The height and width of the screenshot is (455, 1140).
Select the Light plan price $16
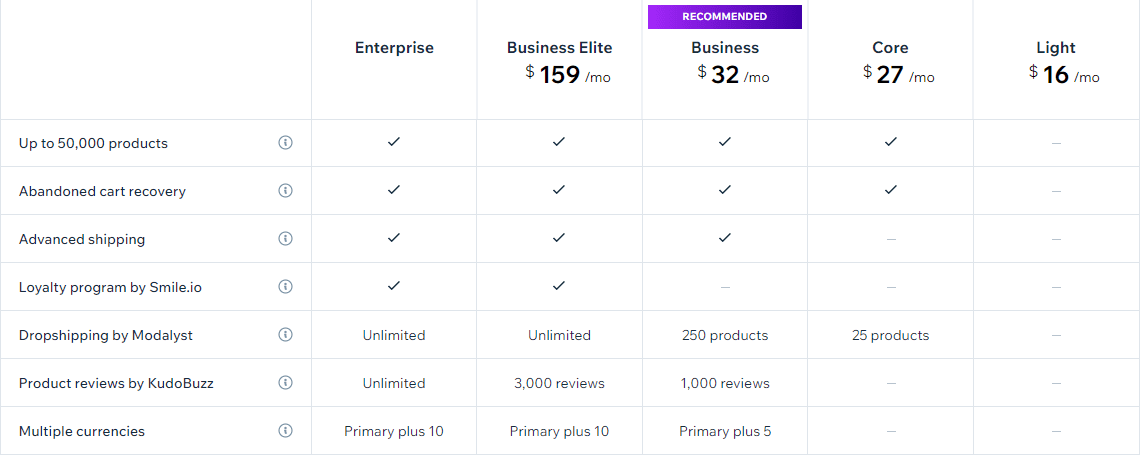tap(1064, 74)
